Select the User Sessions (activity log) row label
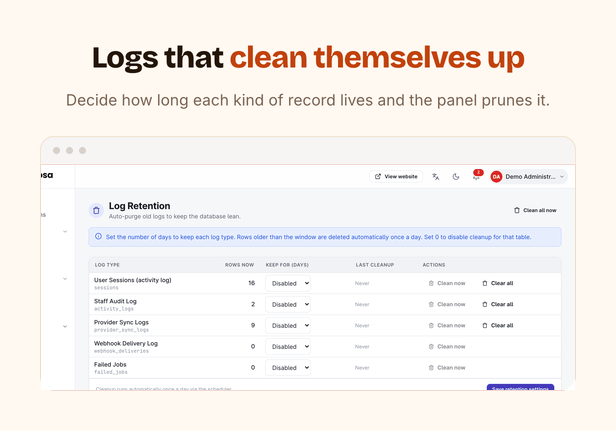616x431 pixels. point(132,280)
